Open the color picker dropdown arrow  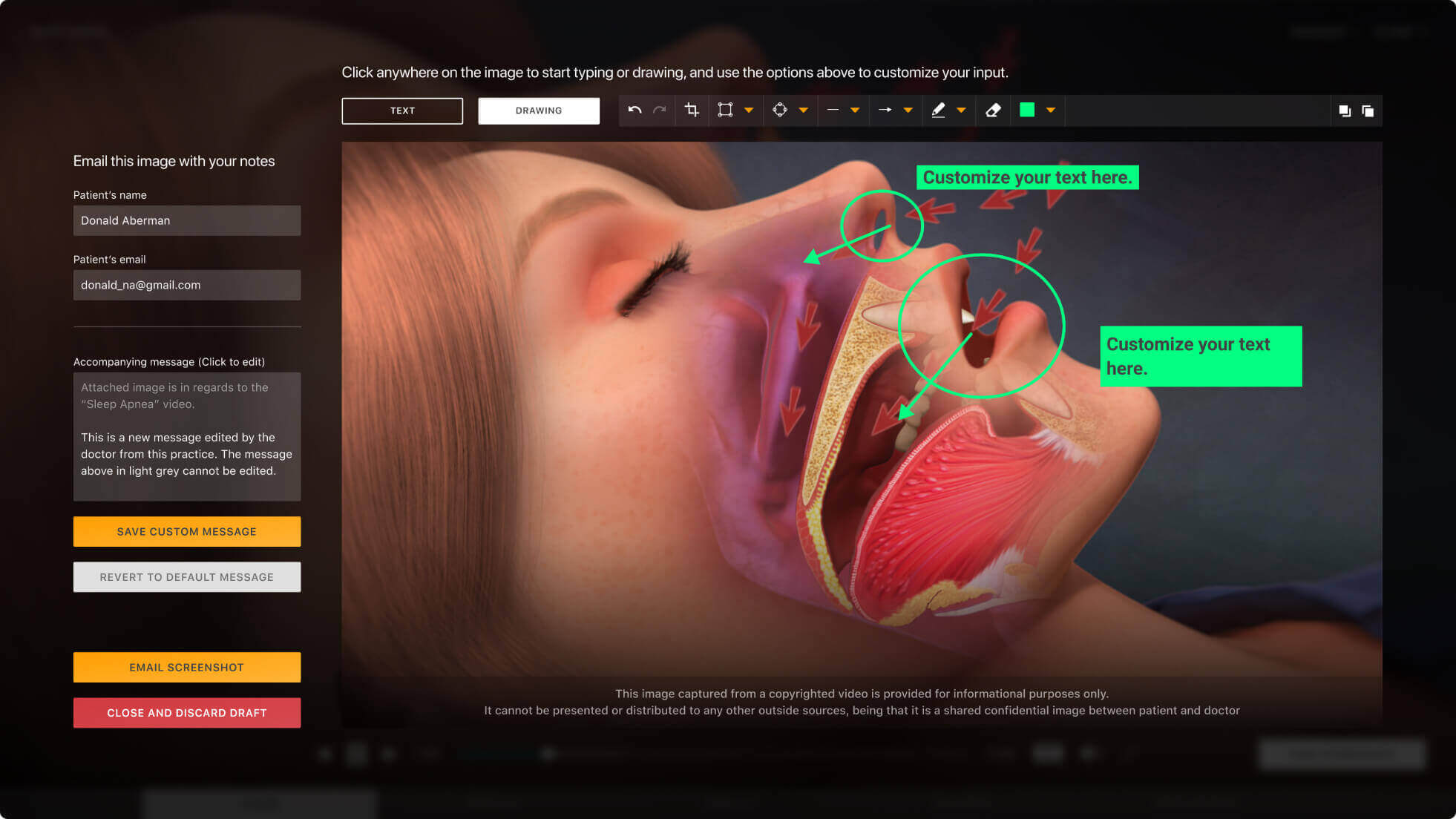click(1050, 111)
